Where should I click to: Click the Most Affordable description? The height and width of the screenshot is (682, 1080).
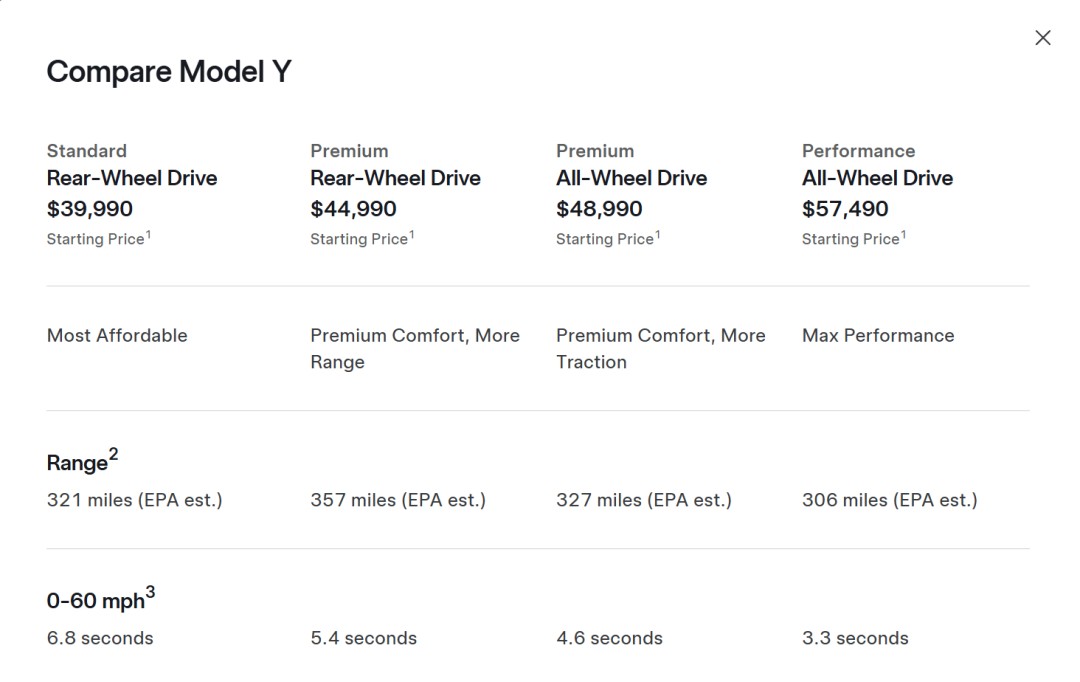[117, 336]
